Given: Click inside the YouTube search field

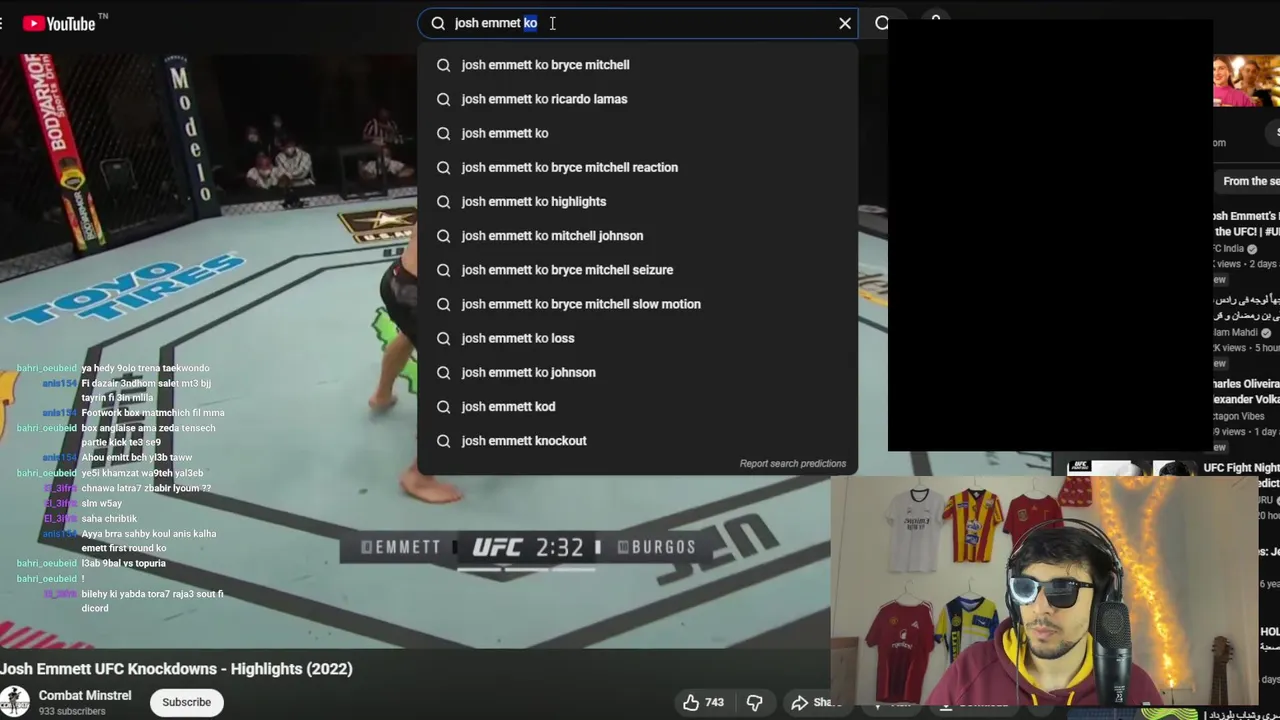Looking at the screenshot, I should (x=640, y=23).
